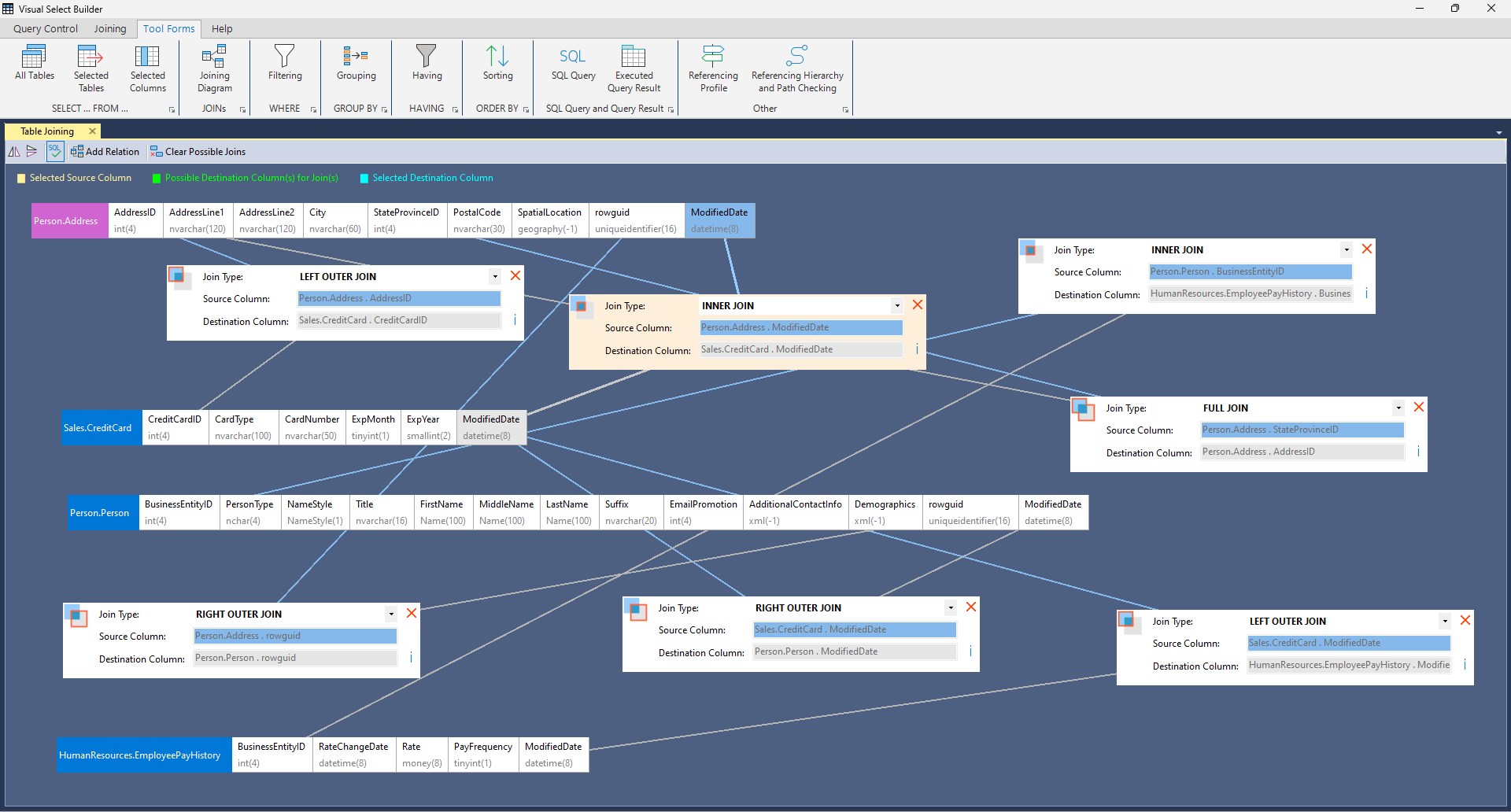Remove the Person.Address.AddressID join
The width and height of the screenshot is (1511, 812).
tap(515, 275)
